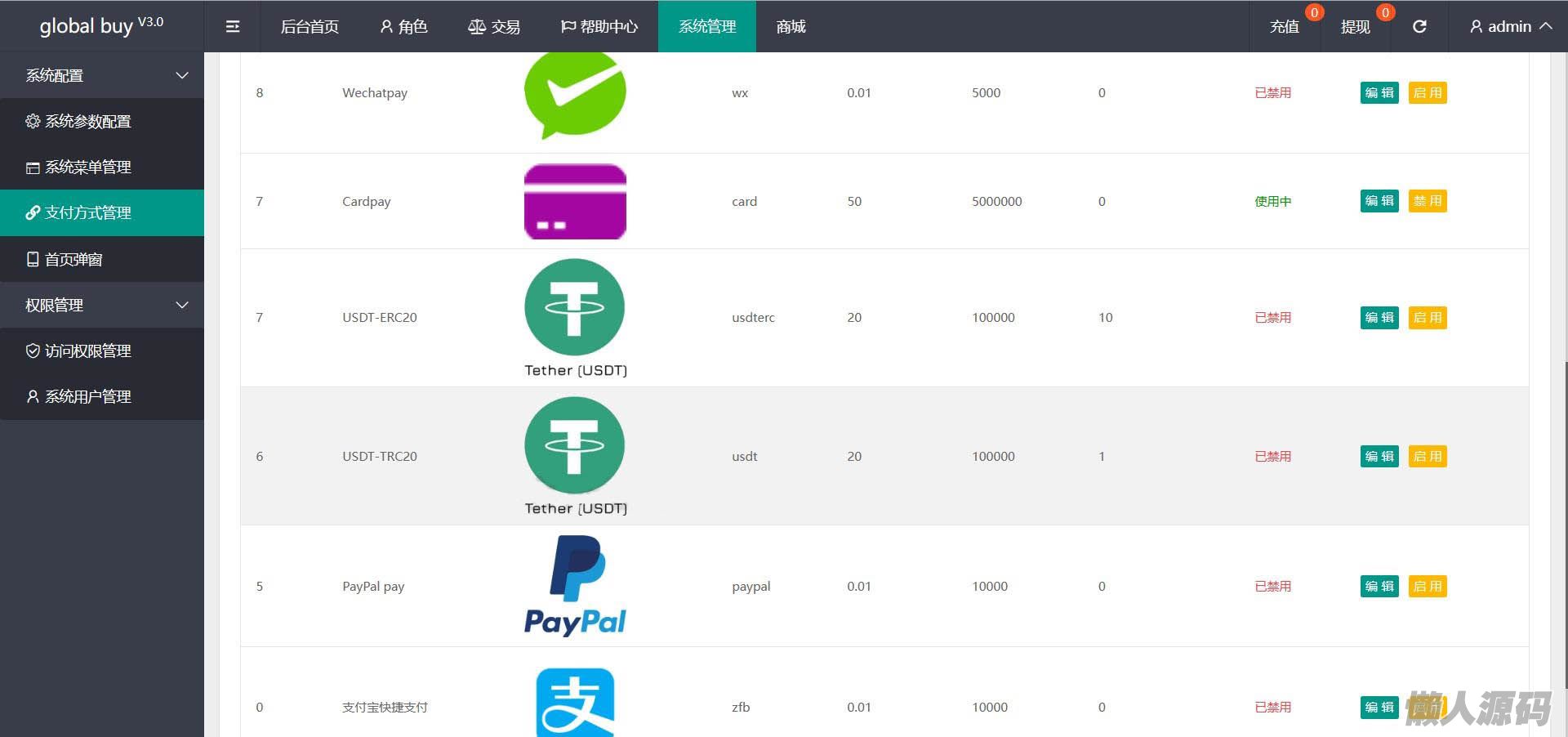Click the 已禁用 status in Wechatpay row

pos(1273,93)
